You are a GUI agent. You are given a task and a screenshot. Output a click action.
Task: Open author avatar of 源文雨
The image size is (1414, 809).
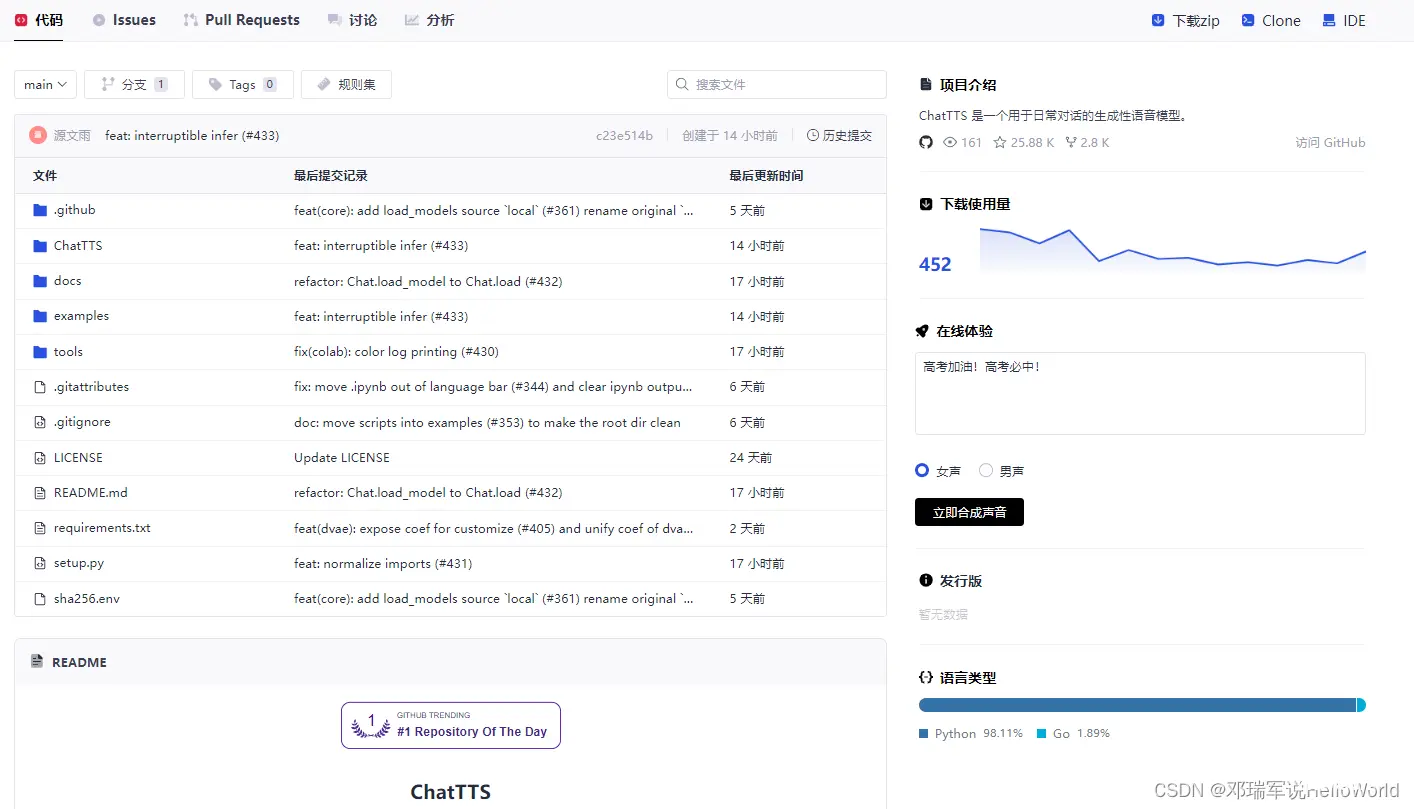(38, 135)
